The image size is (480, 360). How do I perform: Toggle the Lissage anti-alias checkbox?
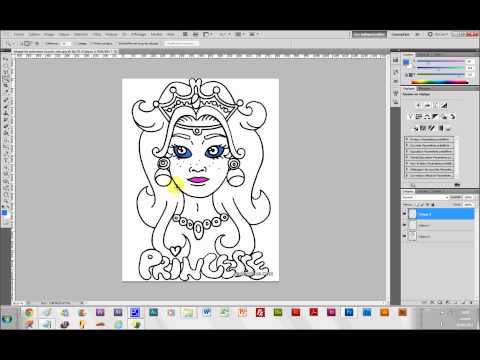click(75, 43)
